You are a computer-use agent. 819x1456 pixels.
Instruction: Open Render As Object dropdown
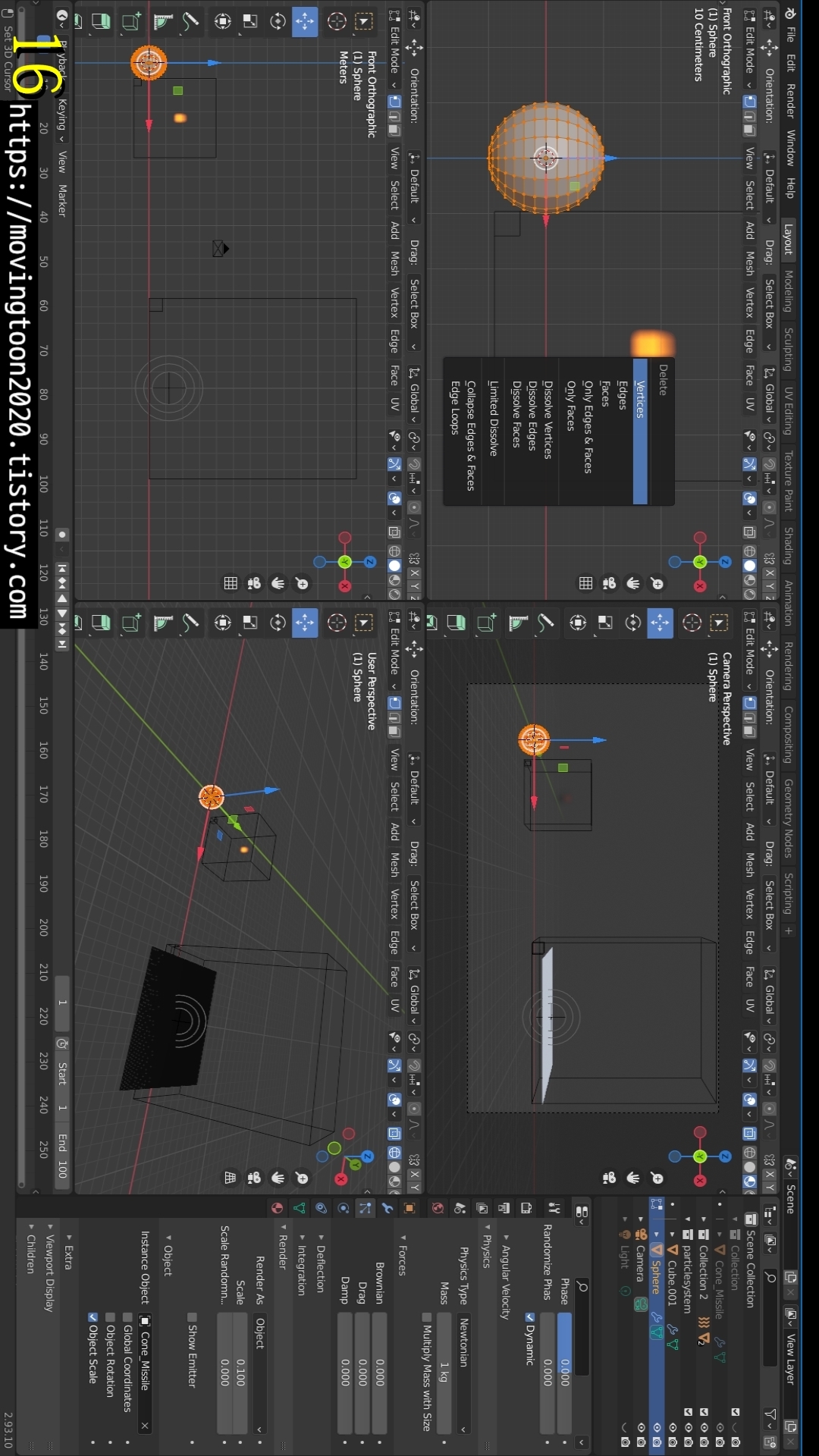259,1373
